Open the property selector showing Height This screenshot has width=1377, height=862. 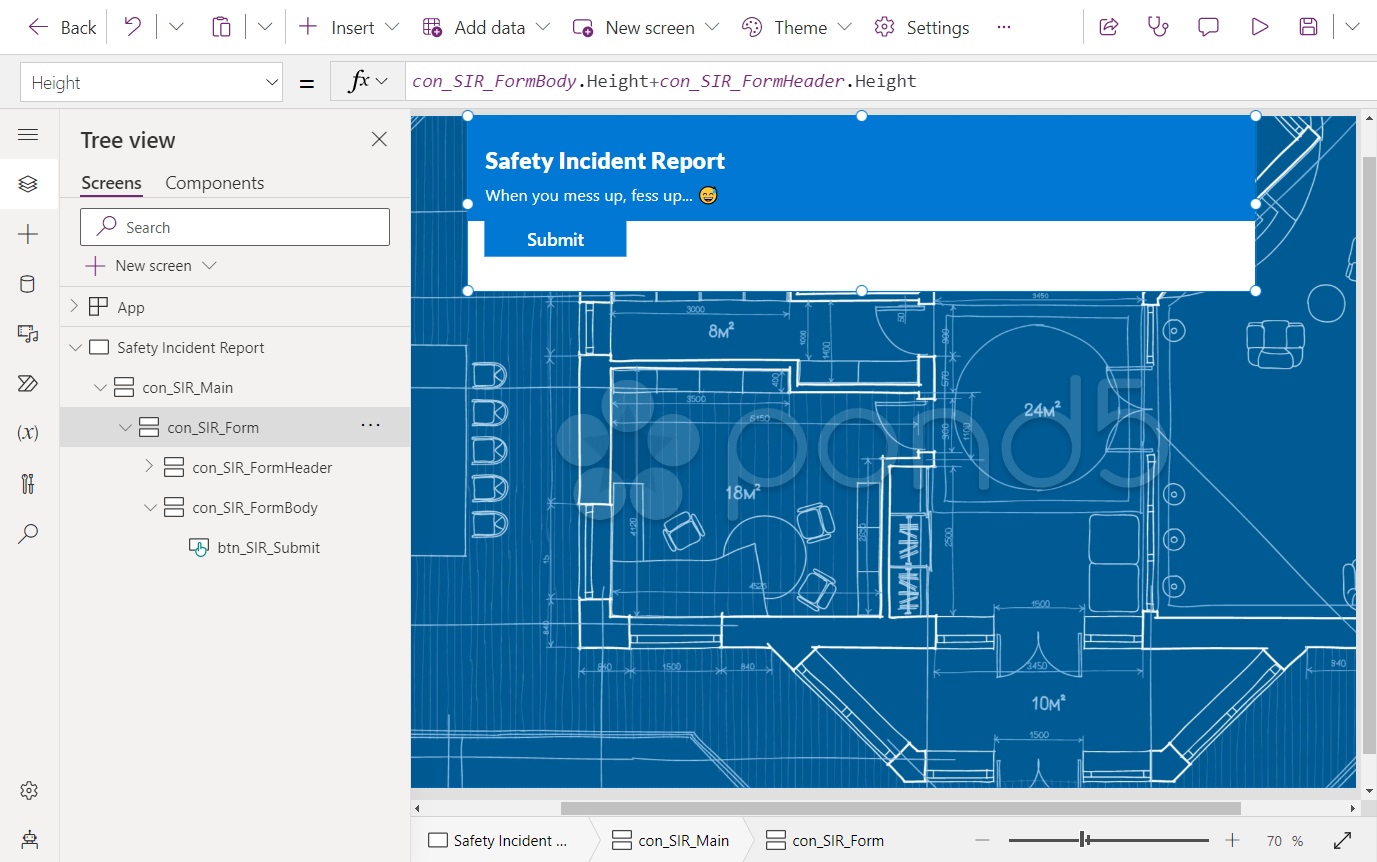click(x=150, y=81)
